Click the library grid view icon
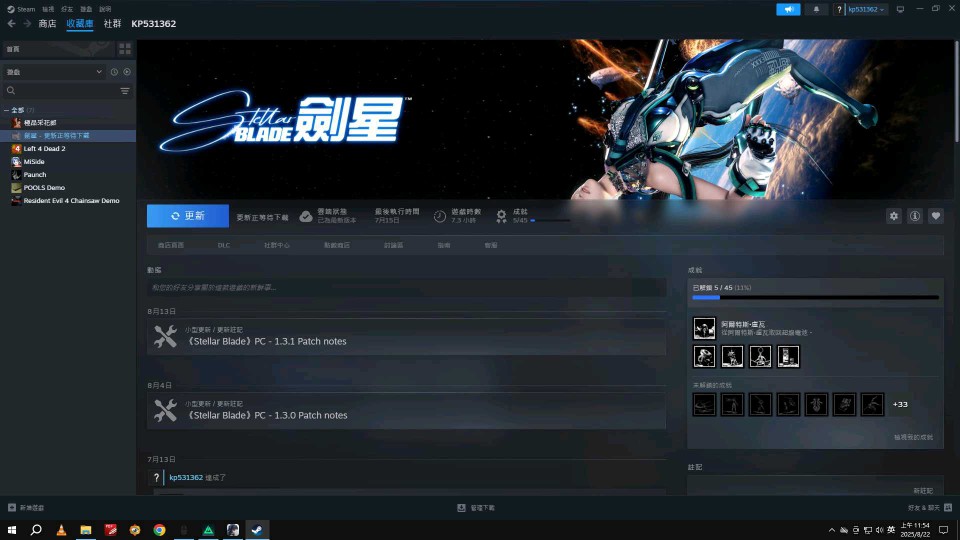The image size is (960, 540). pos(125,48)
